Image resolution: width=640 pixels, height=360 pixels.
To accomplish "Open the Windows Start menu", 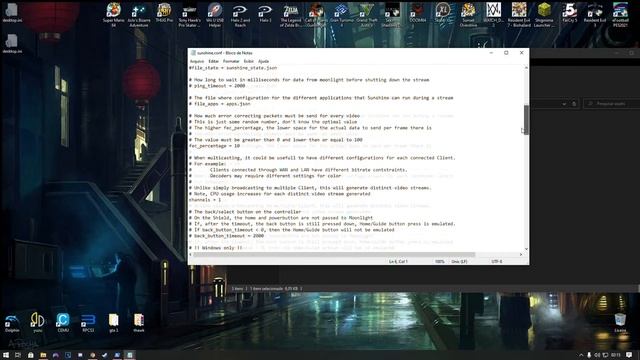I will (x=6, y=355).
